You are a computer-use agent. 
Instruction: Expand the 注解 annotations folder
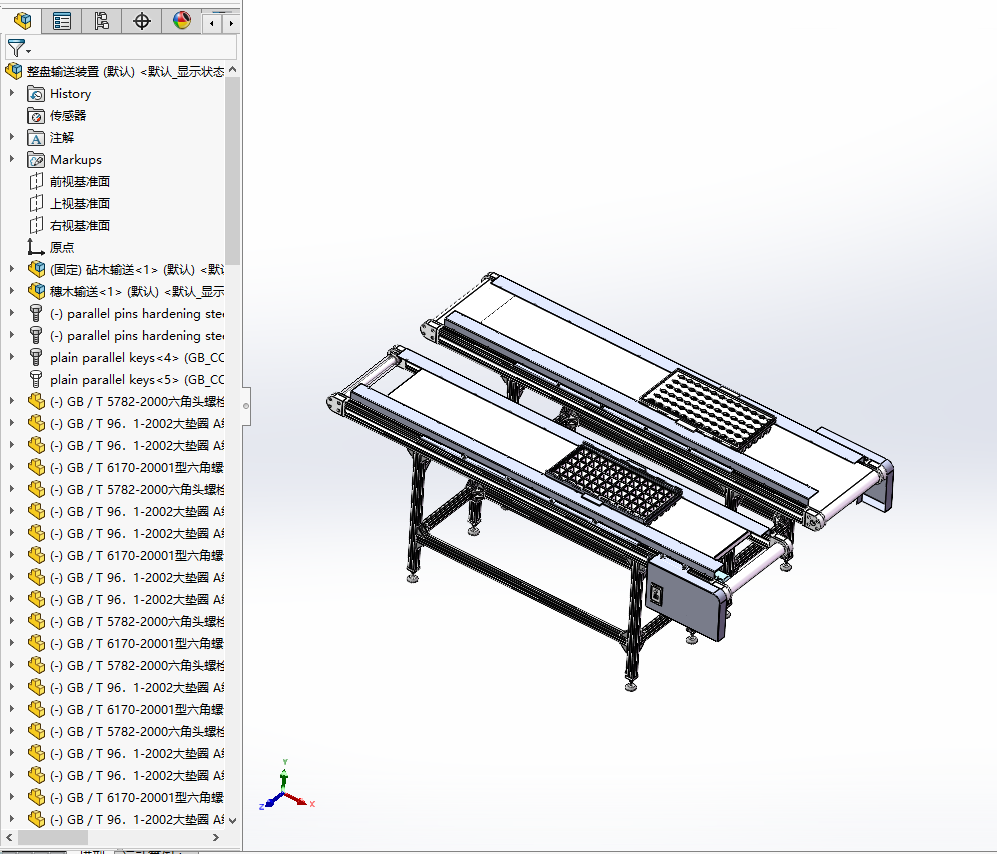click(12, 137)
